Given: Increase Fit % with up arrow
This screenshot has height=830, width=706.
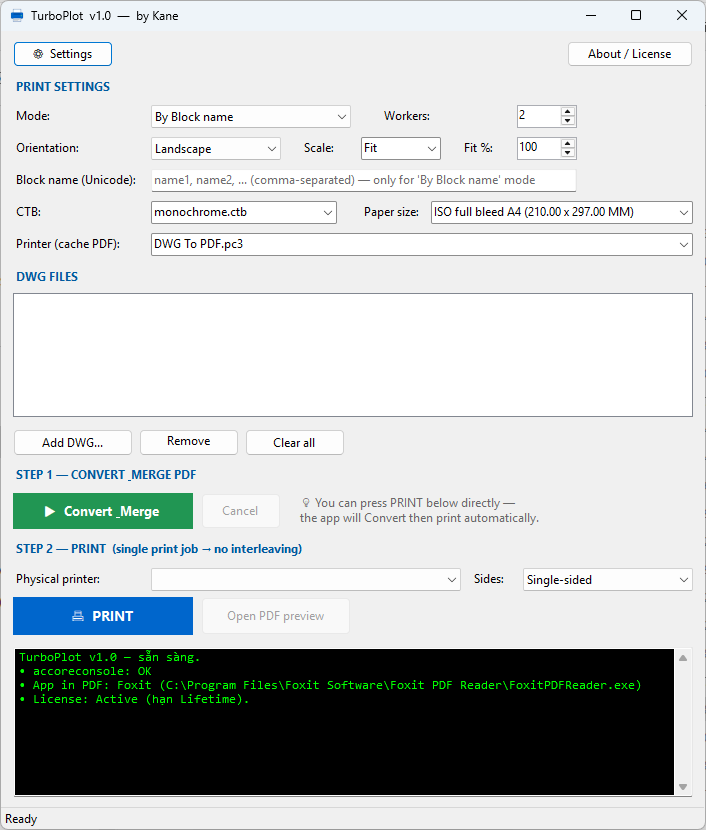Looking at the screenshot, I should 568,143.
